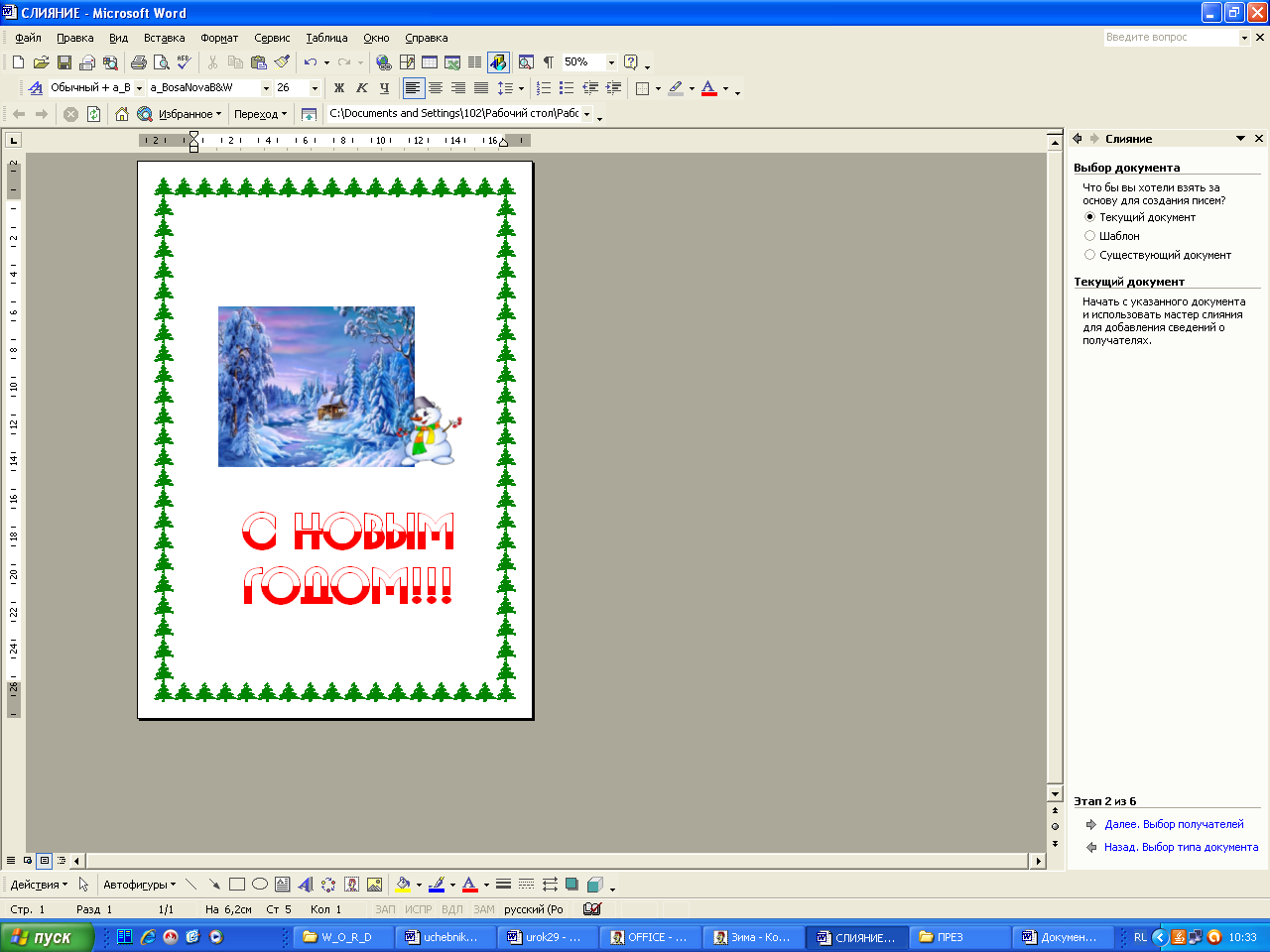Click the Далее. Выбор получателей link
The height and width of the screenshot is (952, 1270).
[1174, 824]
